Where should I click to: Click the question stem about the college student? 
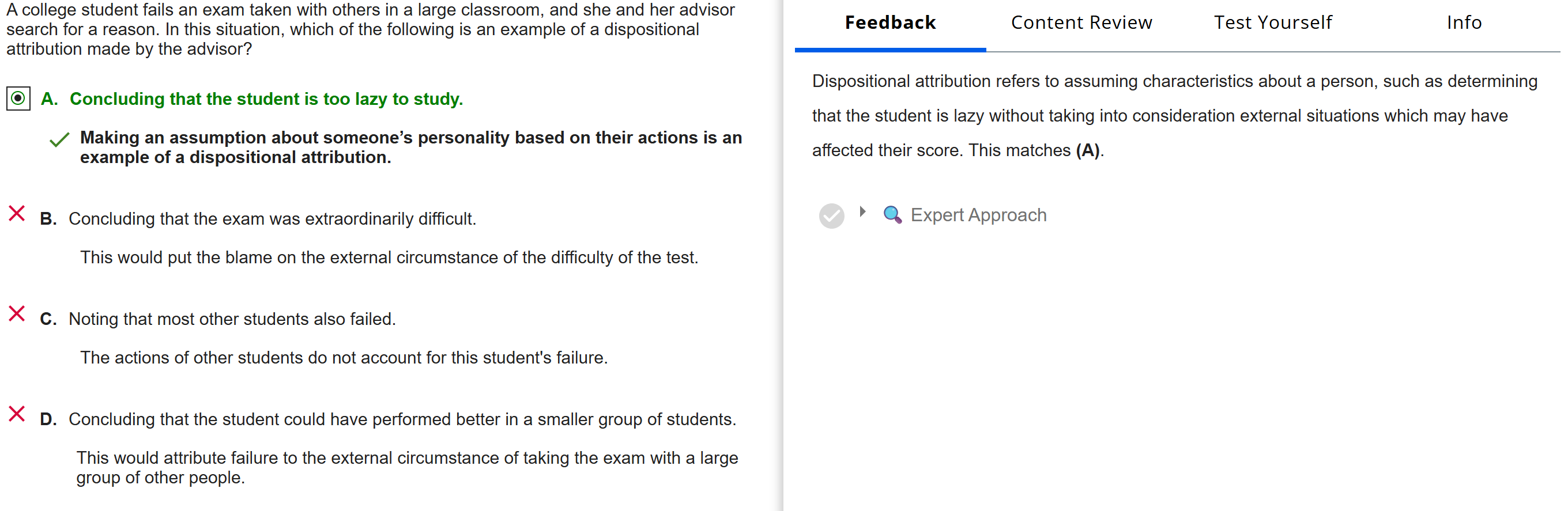pos(370,29)
